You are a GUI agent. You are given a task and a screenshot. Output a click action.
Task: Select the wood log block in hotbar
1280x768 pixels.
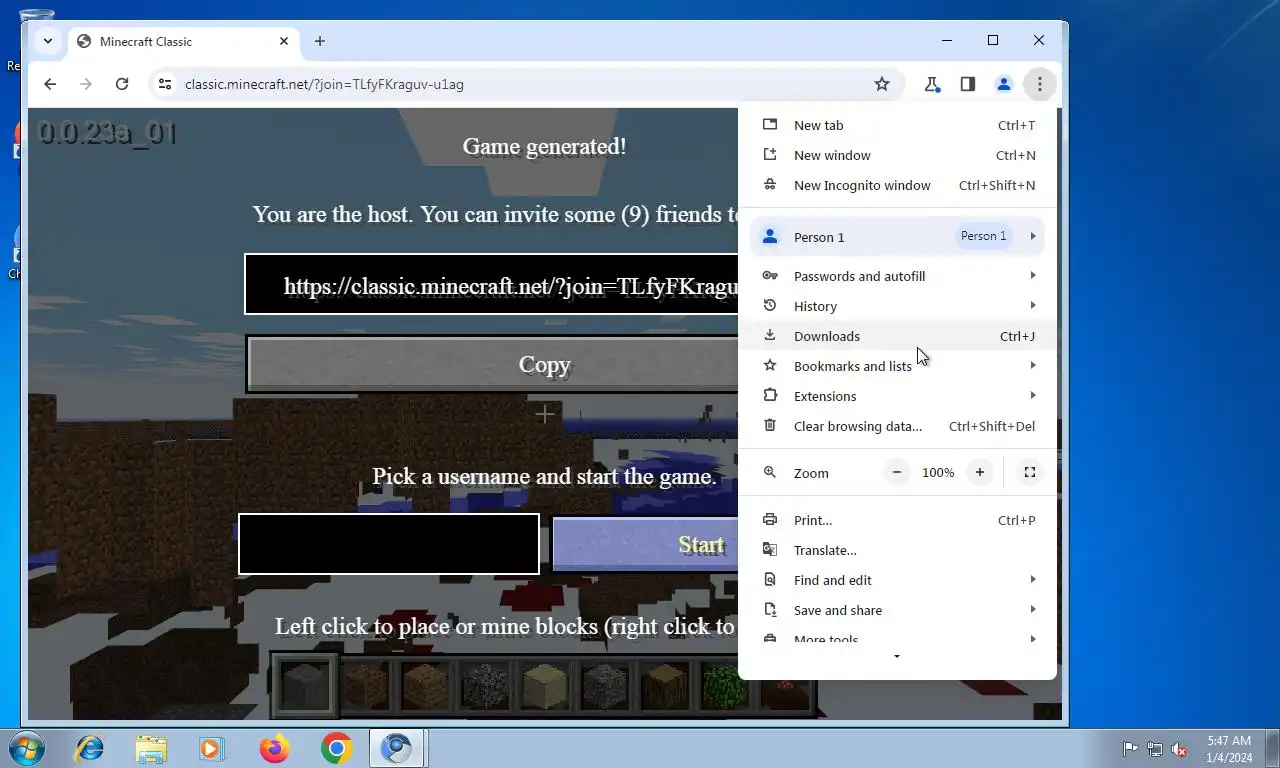665,686
